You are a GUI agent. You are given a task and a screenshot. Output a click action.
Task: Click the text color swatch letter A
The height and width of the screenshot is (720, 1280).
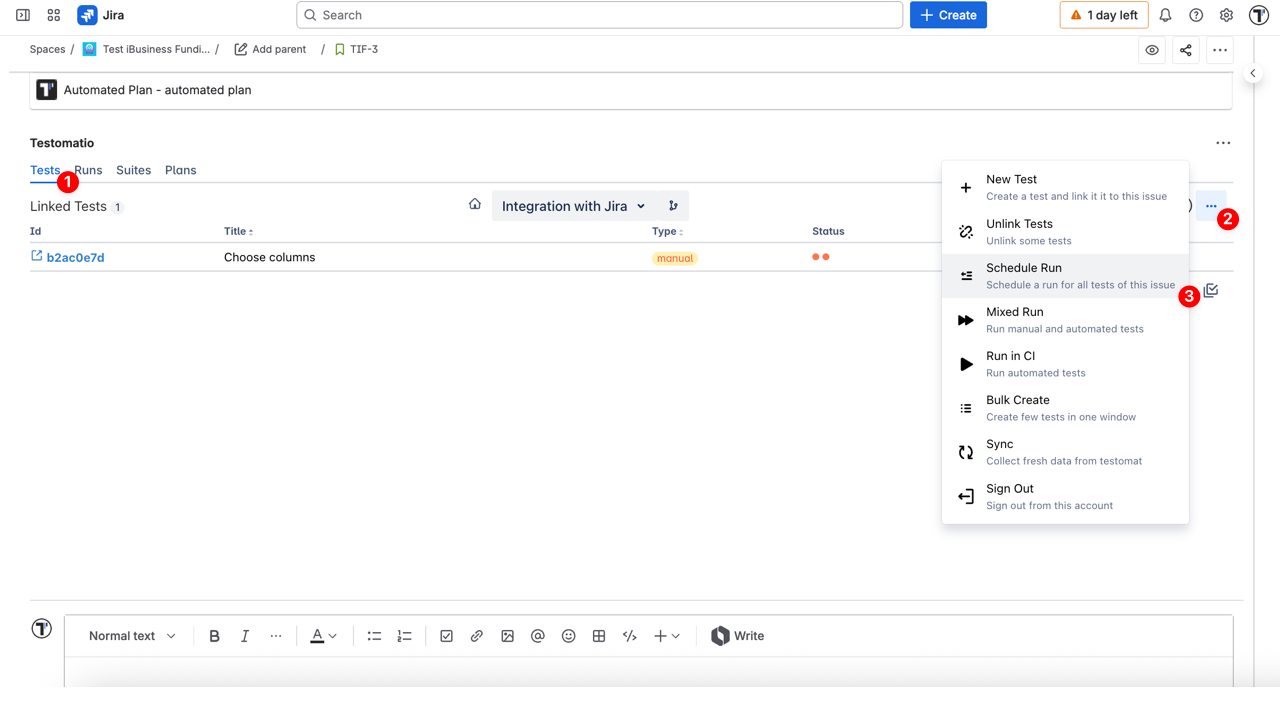(x=317, y=636)
